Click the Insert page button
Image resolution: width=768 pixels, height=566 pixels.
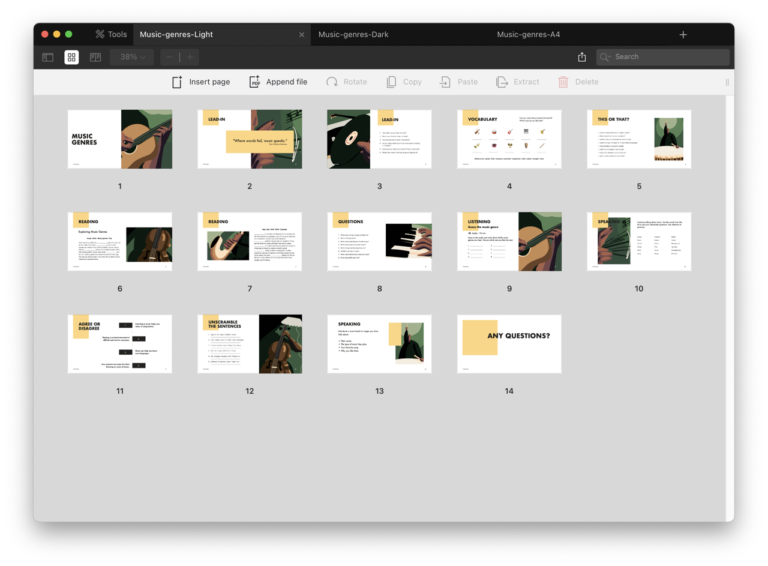200,82
